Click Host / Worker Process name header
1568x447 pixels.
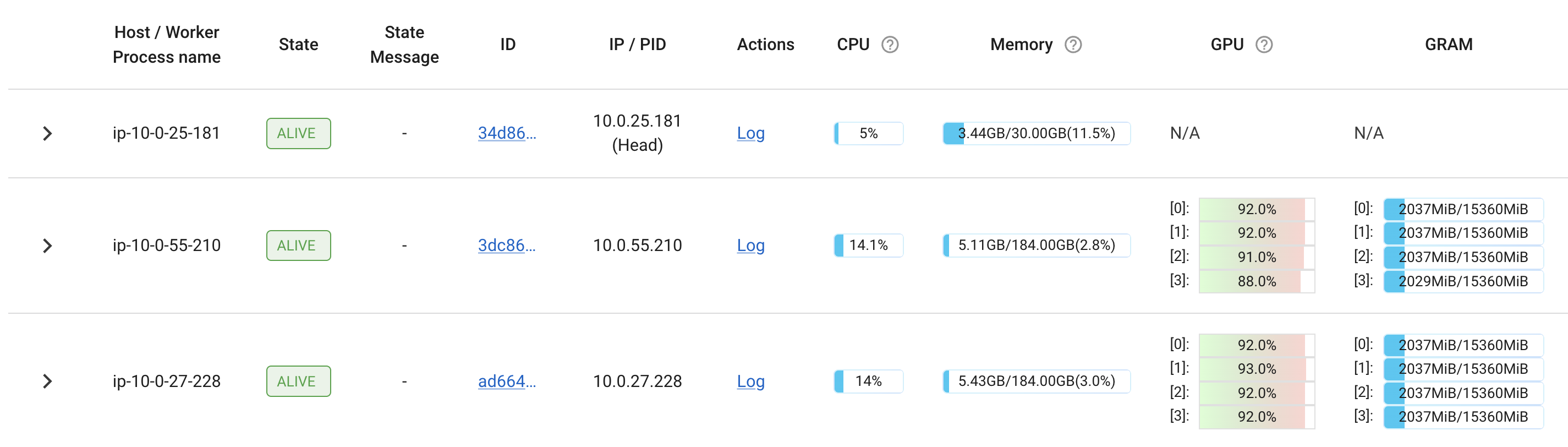[167, 45]
